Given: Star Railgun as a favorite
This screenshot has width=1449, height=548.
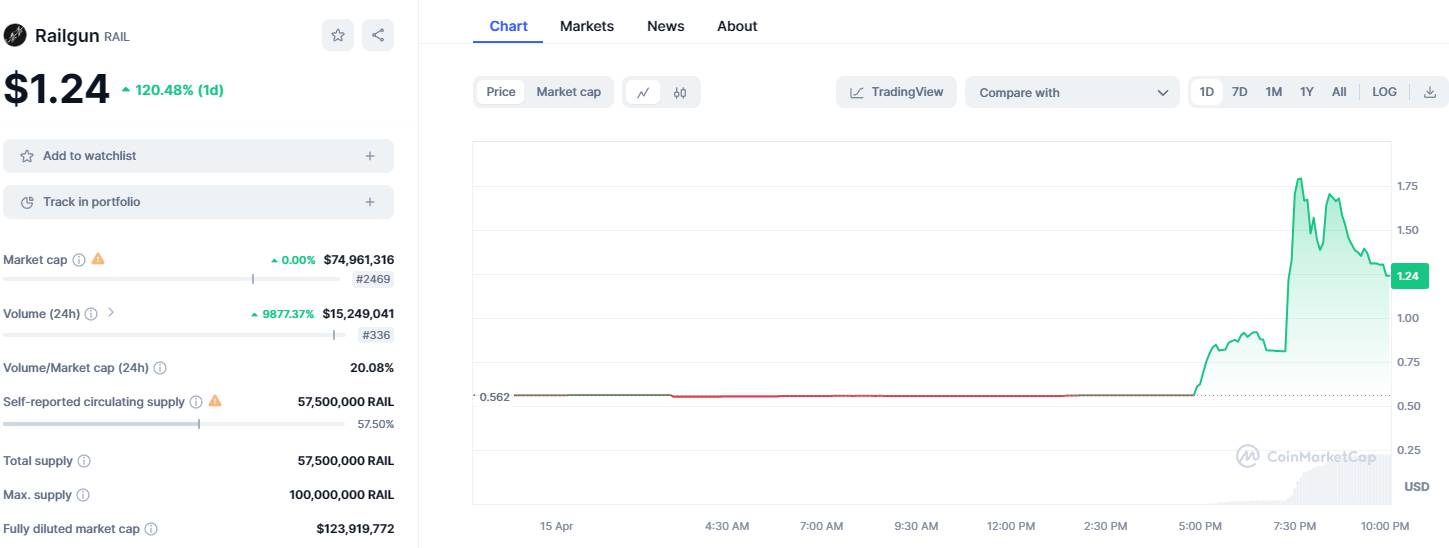Looking at the screenshot, I should tap(338, 36).
